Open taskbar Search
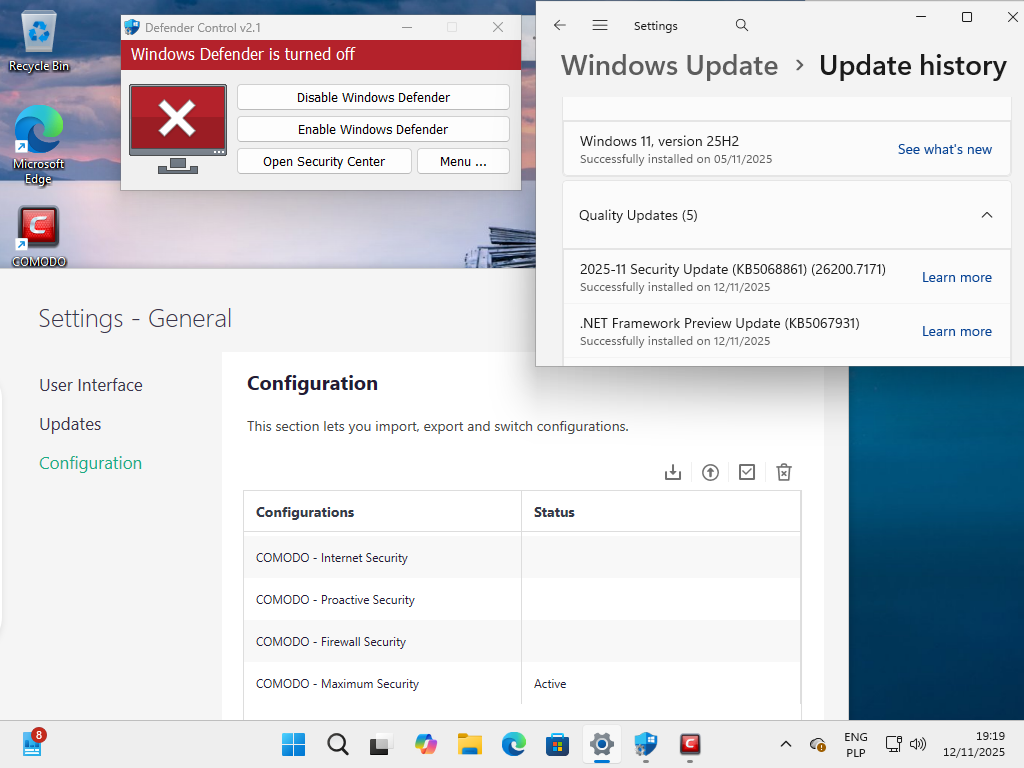 [x=338, y=744]
